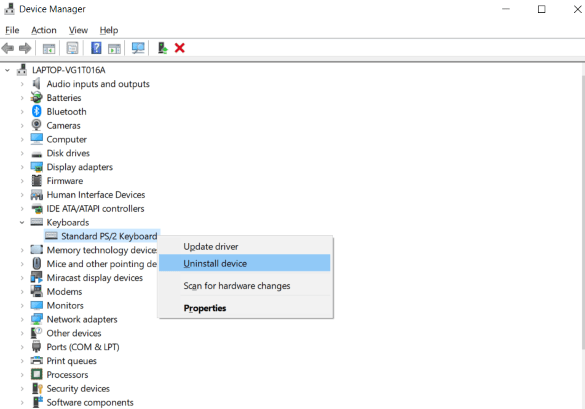Click the Forward arrow toolbar icon
The image size is (585, 409).
(25, 48)
